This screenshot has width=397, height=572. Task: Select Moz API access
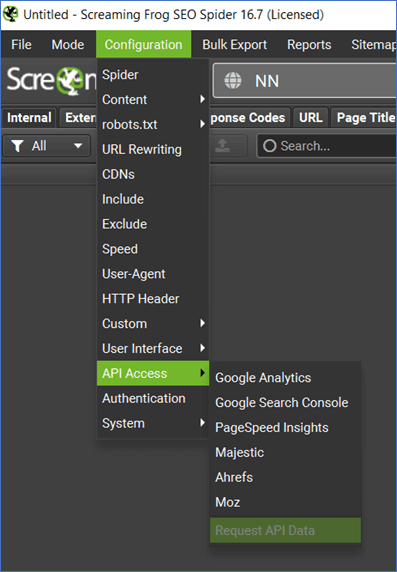click(x=285, y=502)
